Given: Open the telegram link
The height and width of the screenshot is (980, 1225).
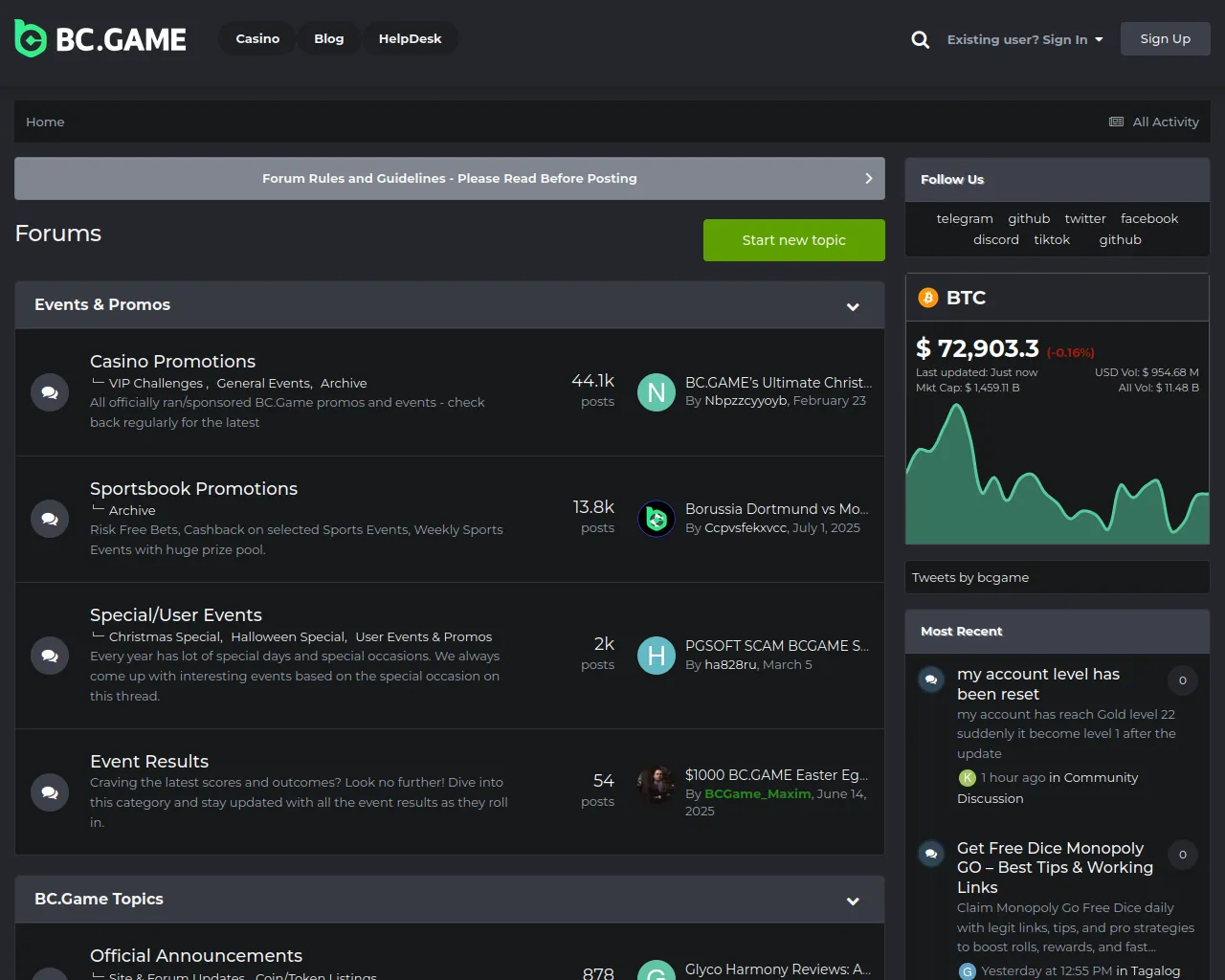Looking at the screenshot, I should click(965, 219).
